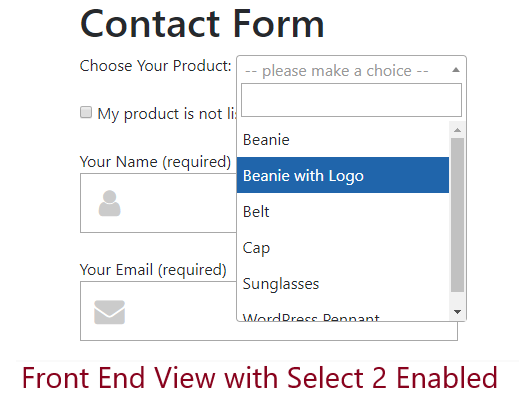Image resolution: width=520 pixels, height=404 pixels.
Task: Click the 'My product is not listed' label text
Action: 167,114
